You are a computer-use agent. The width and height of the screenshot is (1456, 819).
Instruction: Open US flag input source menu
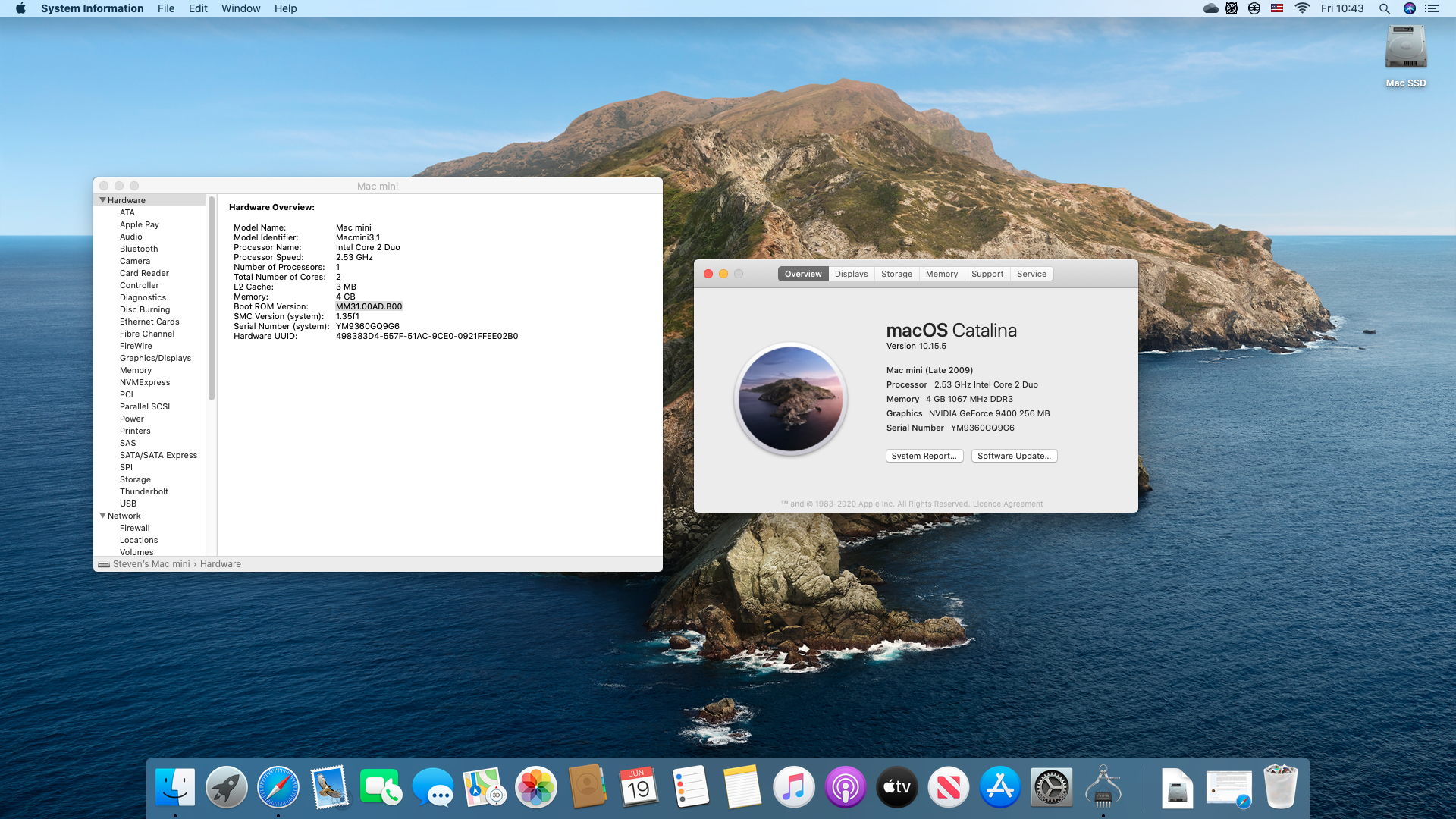click(x=1277, y=8)
